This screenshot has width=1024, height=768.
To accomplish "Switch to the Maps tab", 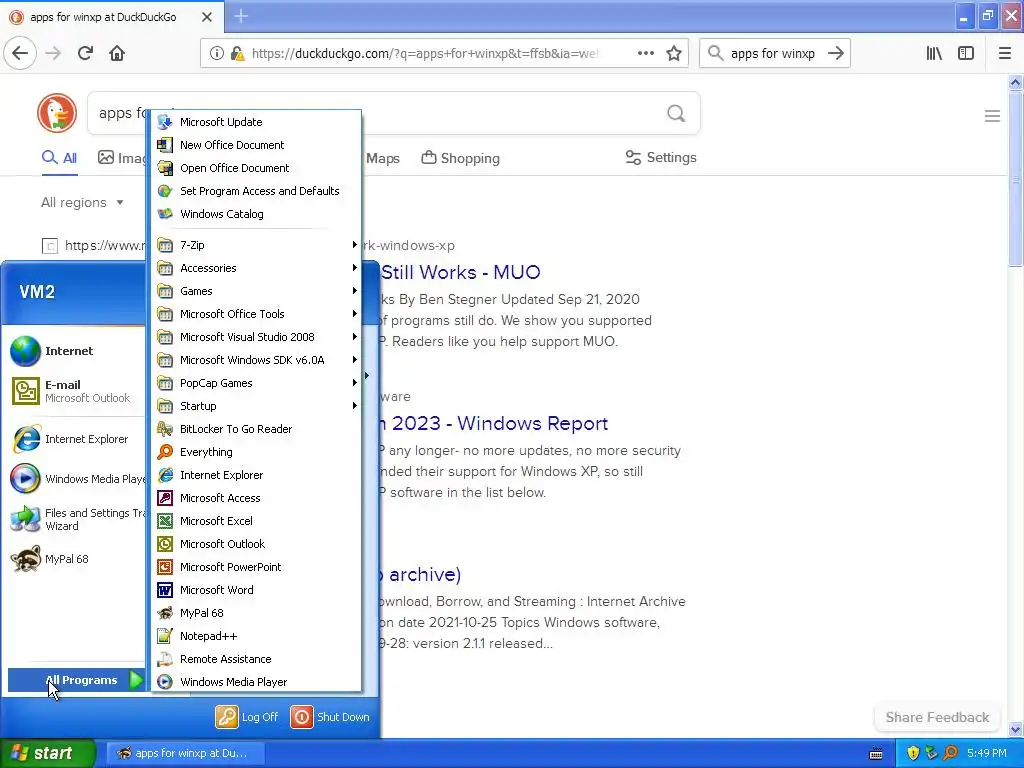I will pos(383,158).
